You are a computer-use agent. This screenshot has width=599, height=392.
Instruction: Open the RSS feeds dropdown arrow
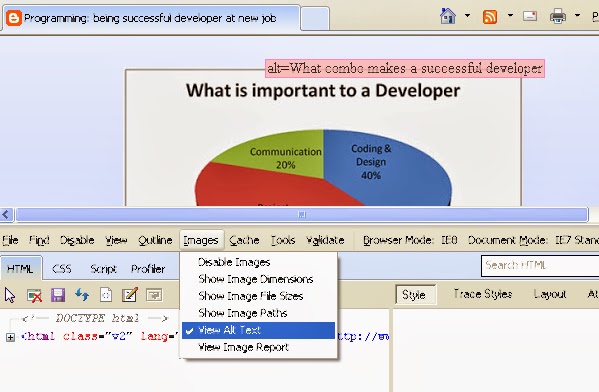pos(510,16)
